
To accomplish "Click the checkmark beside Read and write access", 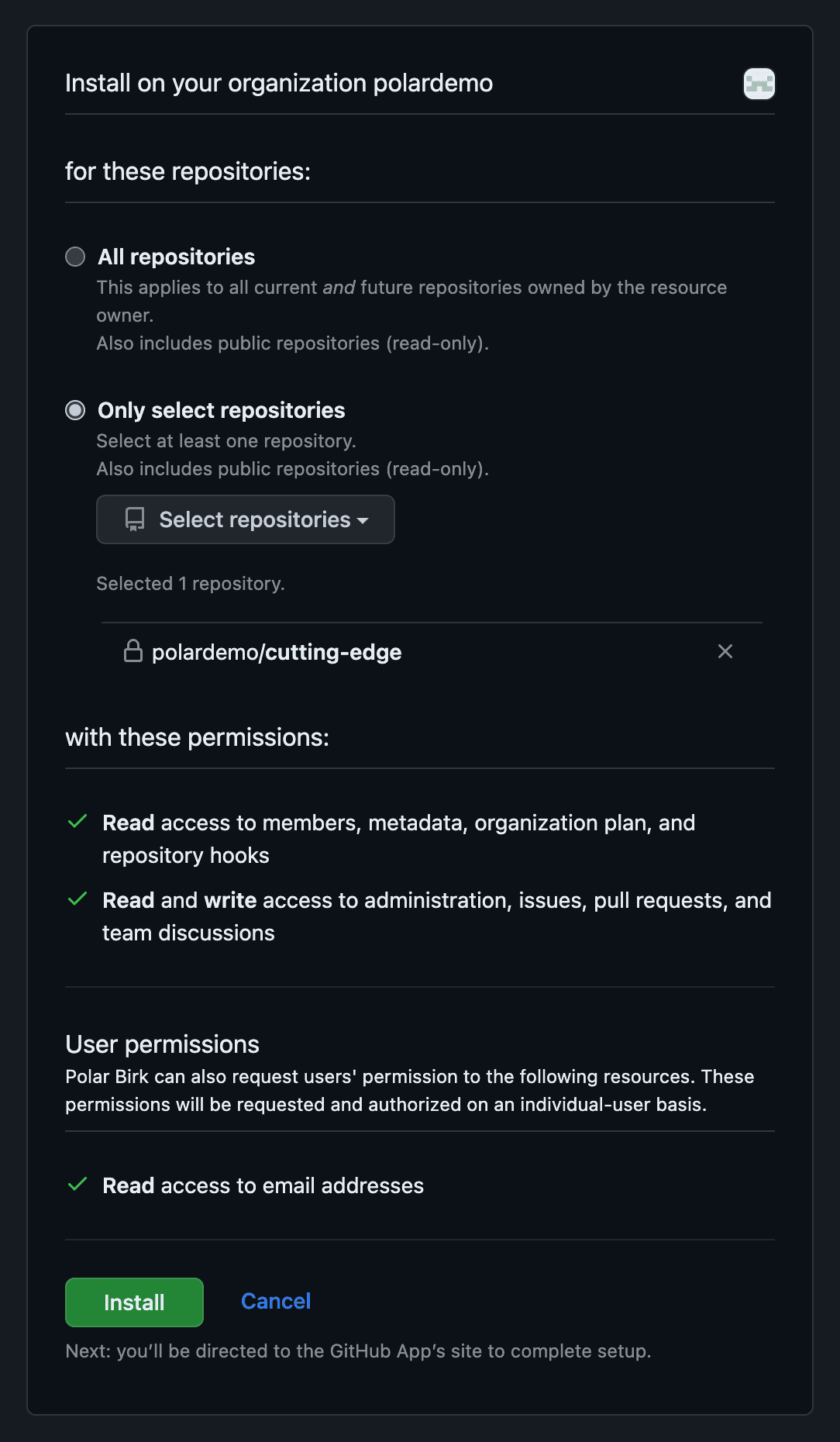I will 77,899.
